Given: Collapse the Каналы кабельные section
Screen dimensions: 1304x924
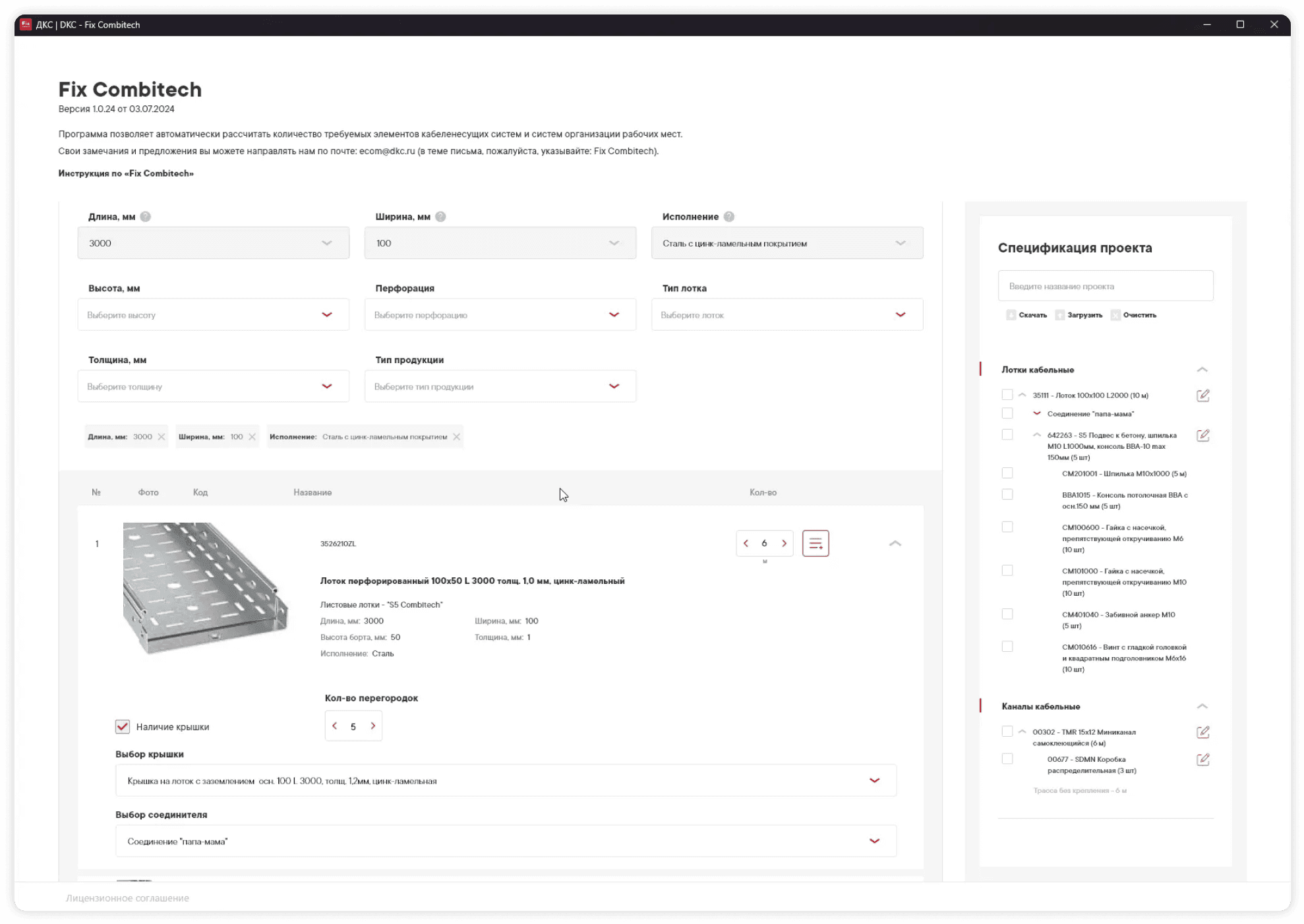Looking at the screenshot, I should [1202, 707].
